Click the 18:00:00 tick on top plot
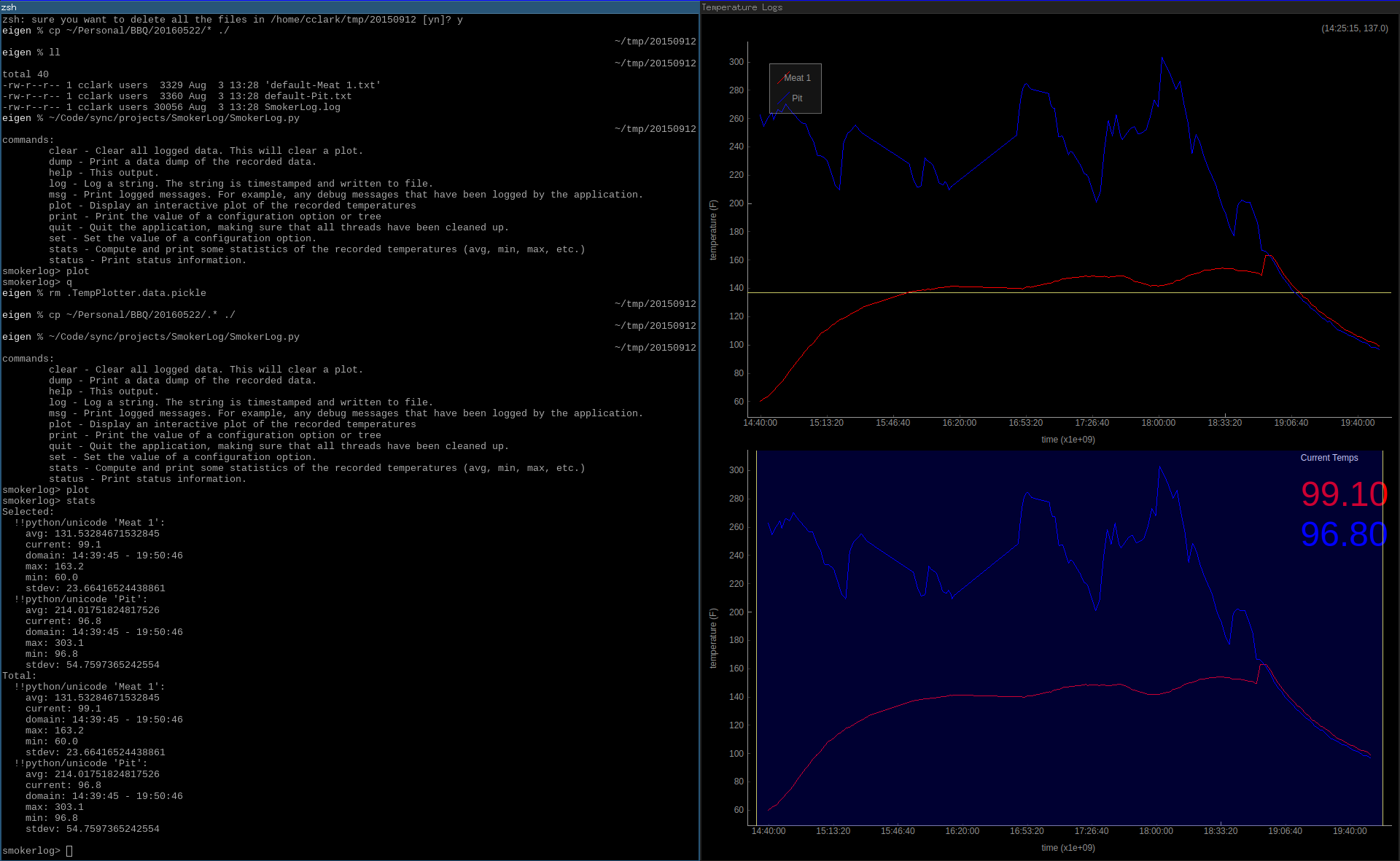Viewport: 1400px width, 861px height. 1158,423
